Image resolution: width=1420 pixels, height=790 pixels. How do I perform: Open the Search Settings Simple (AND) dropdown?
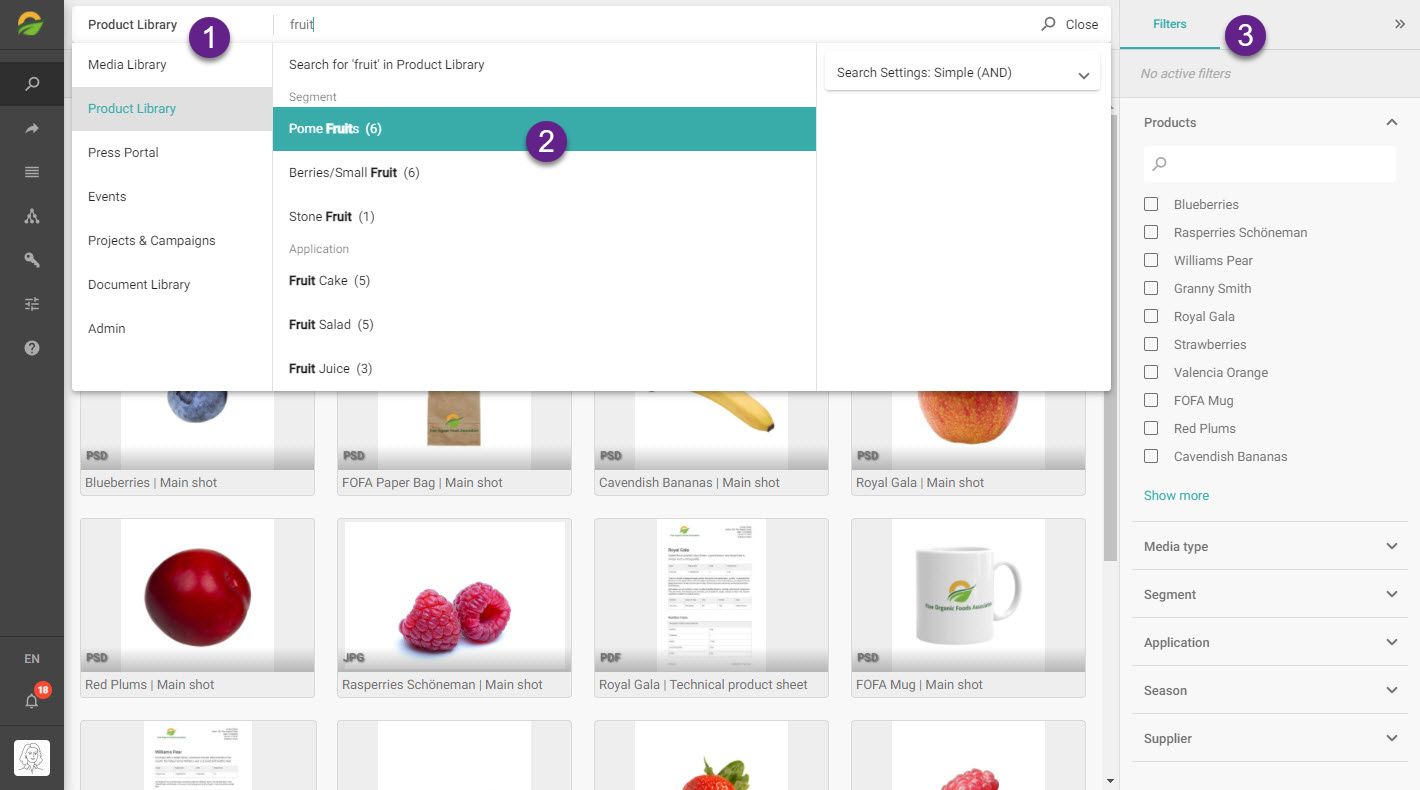(962, 73)
